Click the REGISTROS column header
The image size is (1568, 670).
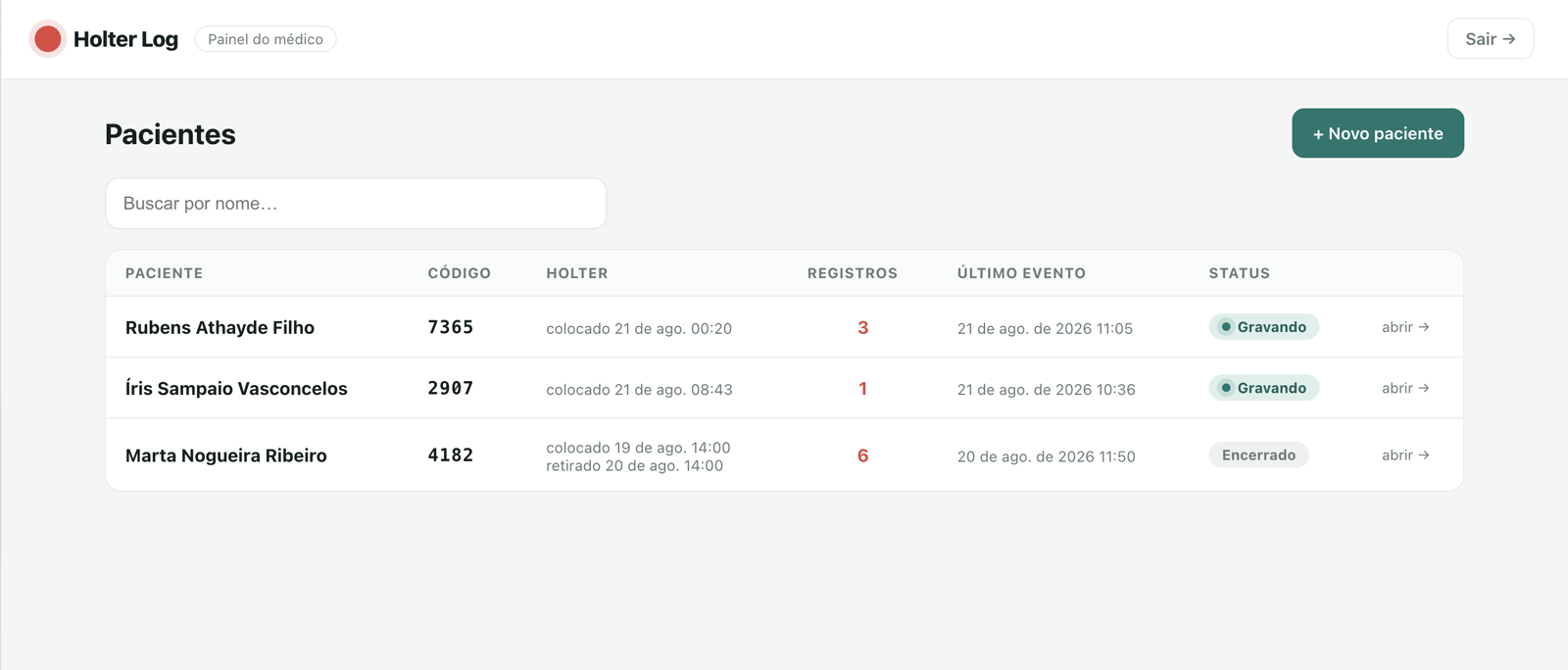click(852, 273)
